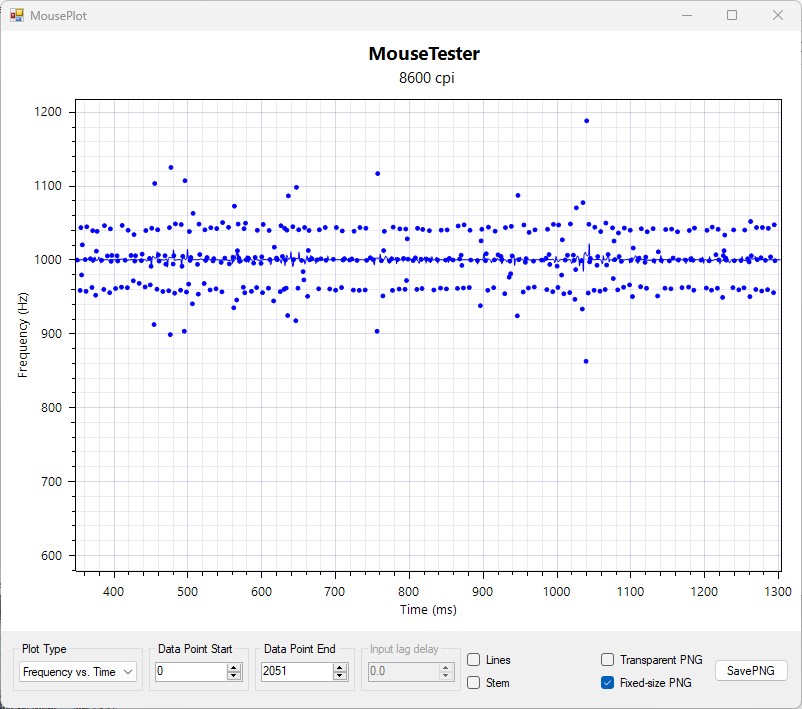Maximize the MousePlot window

click(x=732, y=15)
